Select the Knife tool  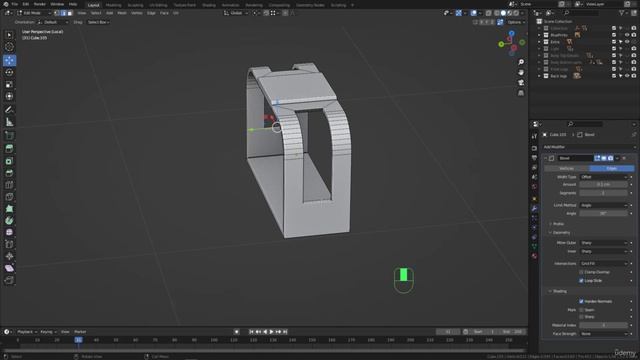[9, 197]
